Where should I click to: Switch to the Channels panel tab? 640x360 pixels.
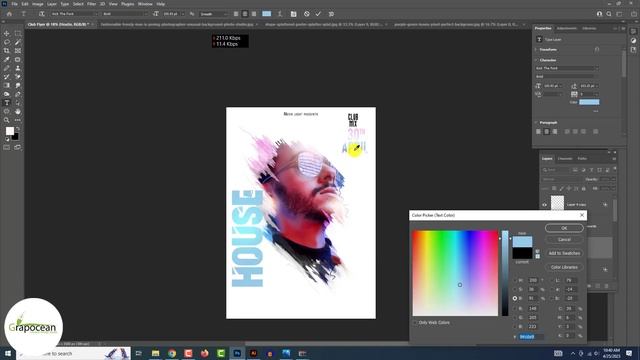pos(565,158)
